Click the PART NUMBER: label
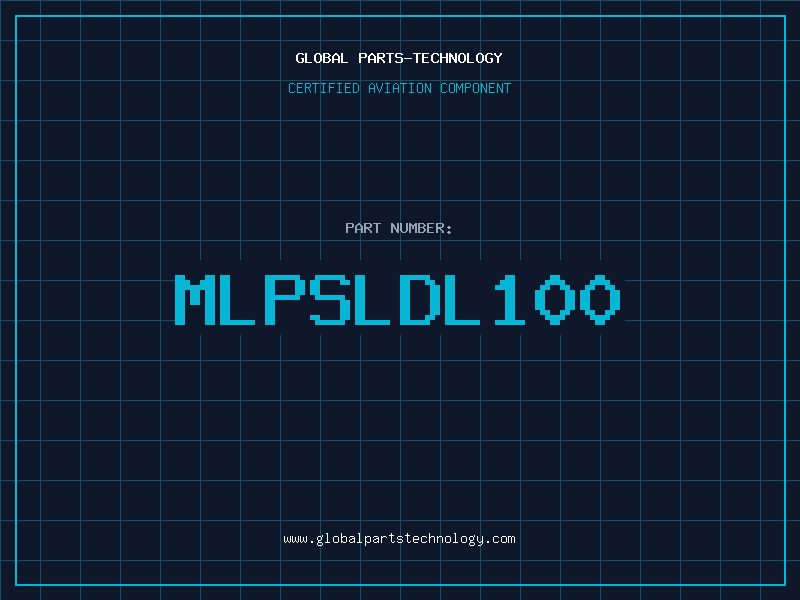Viewport: 800px width, 600px height. (x=398, y=228)
